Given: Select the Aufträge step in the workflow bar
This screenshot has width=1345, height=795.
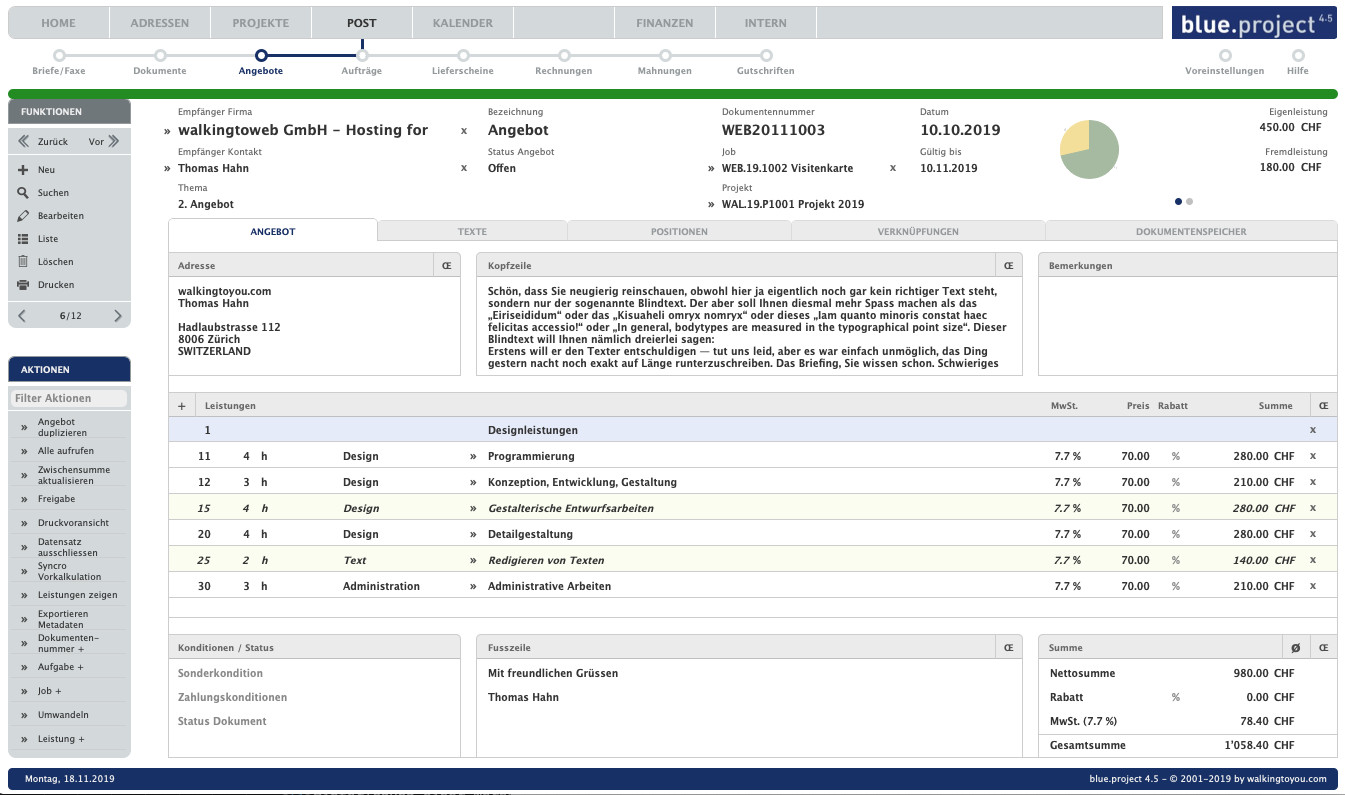Looking at the screenshot, I should pos(362,56).
